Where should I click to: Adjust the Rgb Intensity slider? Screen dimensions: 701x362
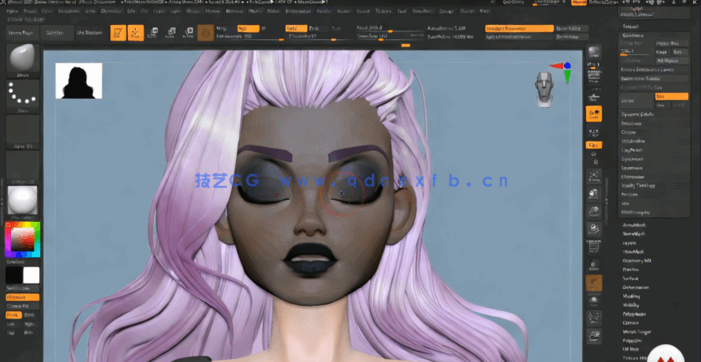tap(249, 37)
